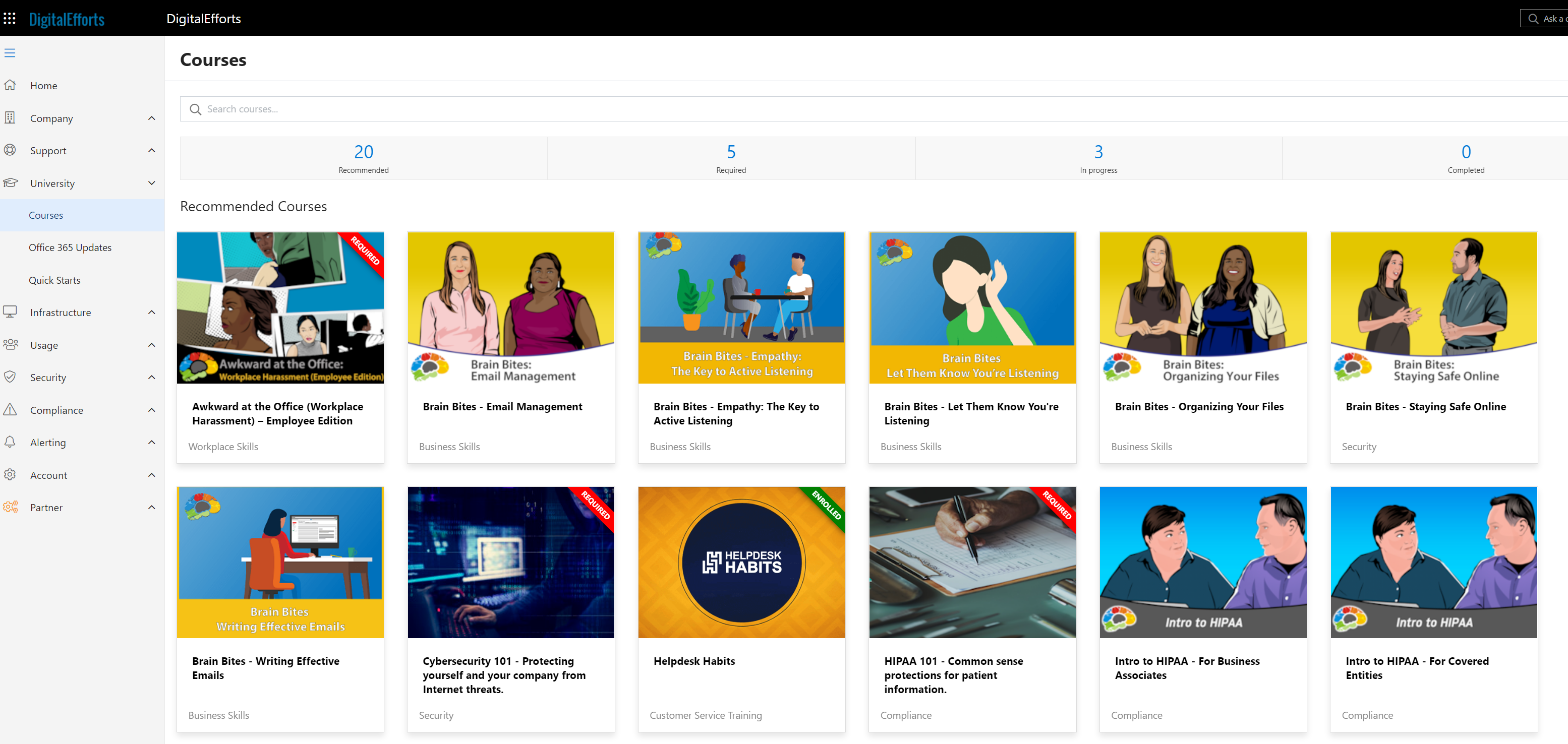
Task: Collapse the sidebar with the hamburger icon
Action: 10,53
